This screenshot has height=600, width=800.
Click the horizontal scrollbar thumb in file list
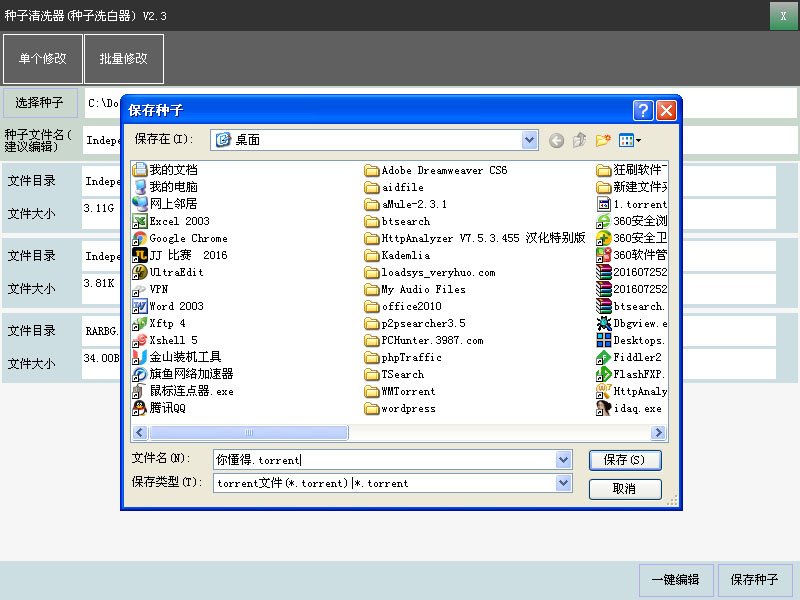click(249, 433)
